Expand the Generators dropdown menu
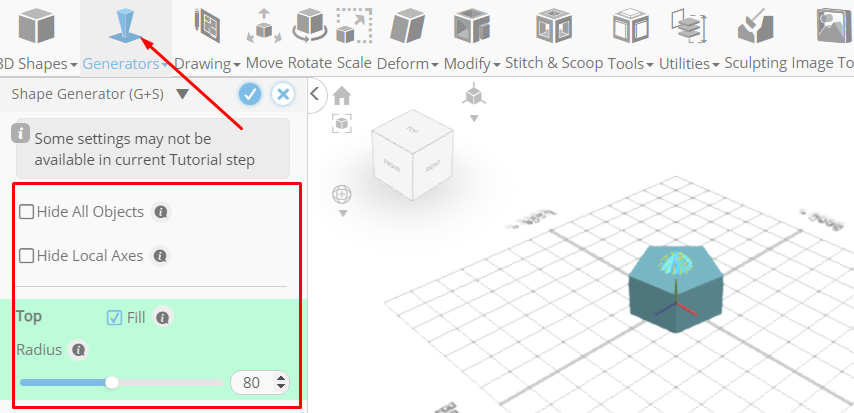Screen dimensions: 854x413 click(x=164, y=65)
